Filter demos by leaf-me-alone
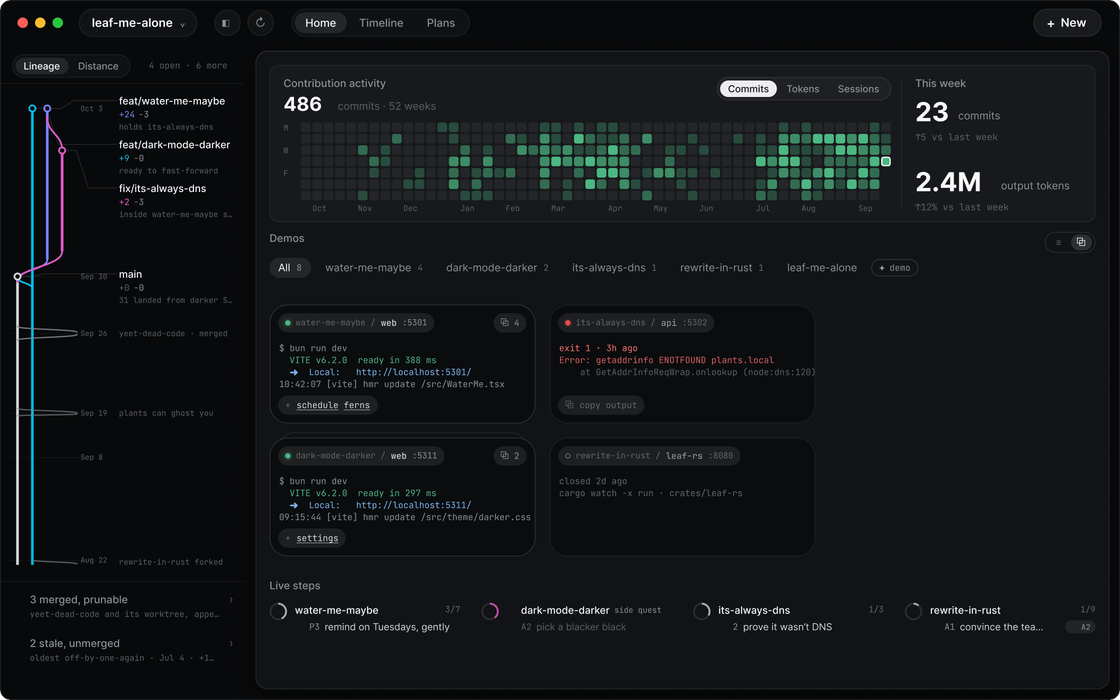 tap(821, 268)
